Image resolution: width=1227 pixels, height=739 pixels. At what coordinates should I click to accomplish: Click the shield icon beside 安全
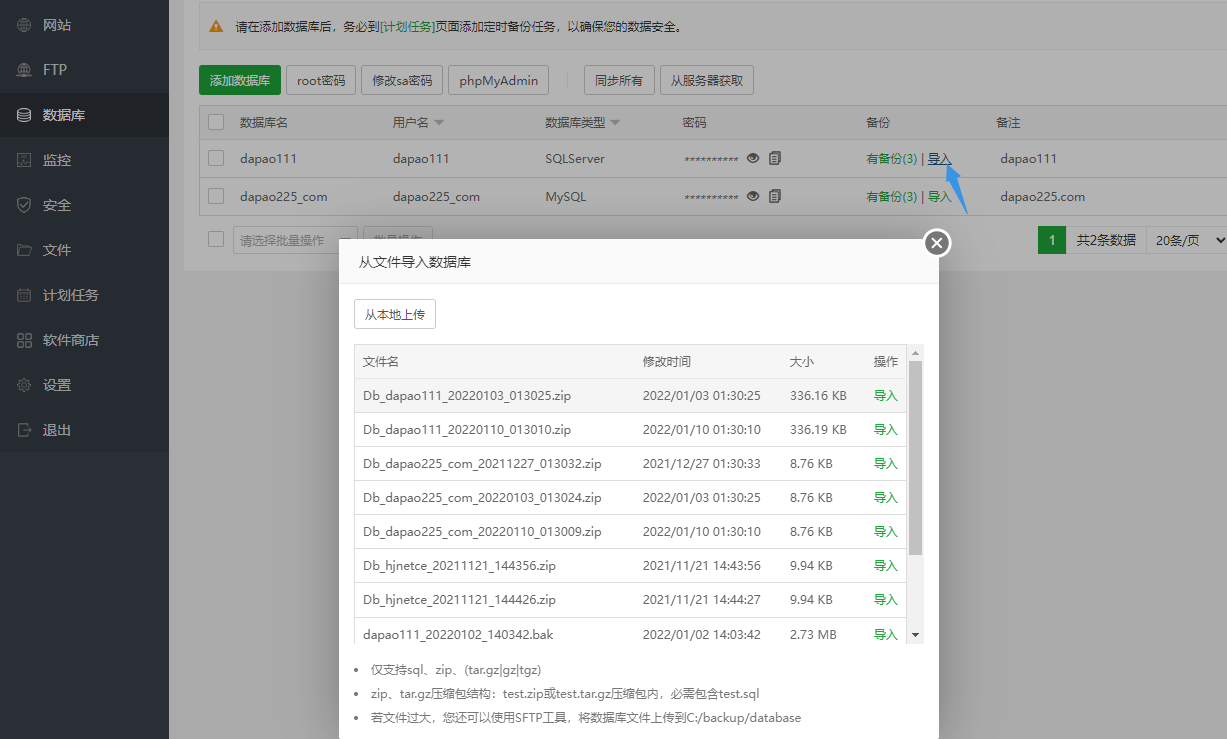click(x=25, y=205)
